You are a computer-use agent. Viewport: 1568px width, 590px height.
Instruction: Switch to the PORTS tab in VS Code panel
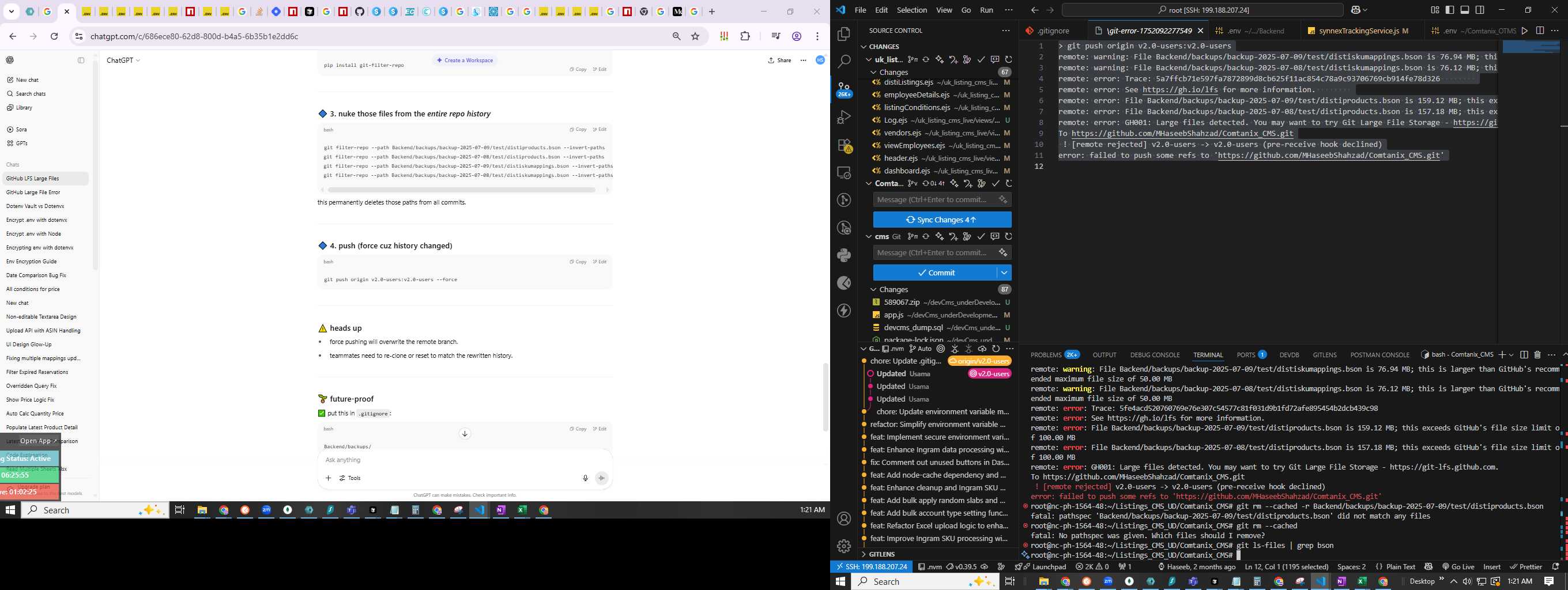[1246, 354]
